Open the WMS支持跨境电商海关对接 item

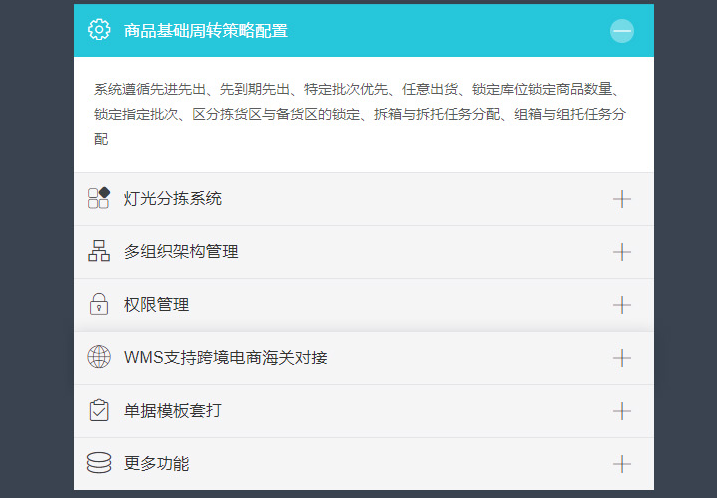point(364,358)
